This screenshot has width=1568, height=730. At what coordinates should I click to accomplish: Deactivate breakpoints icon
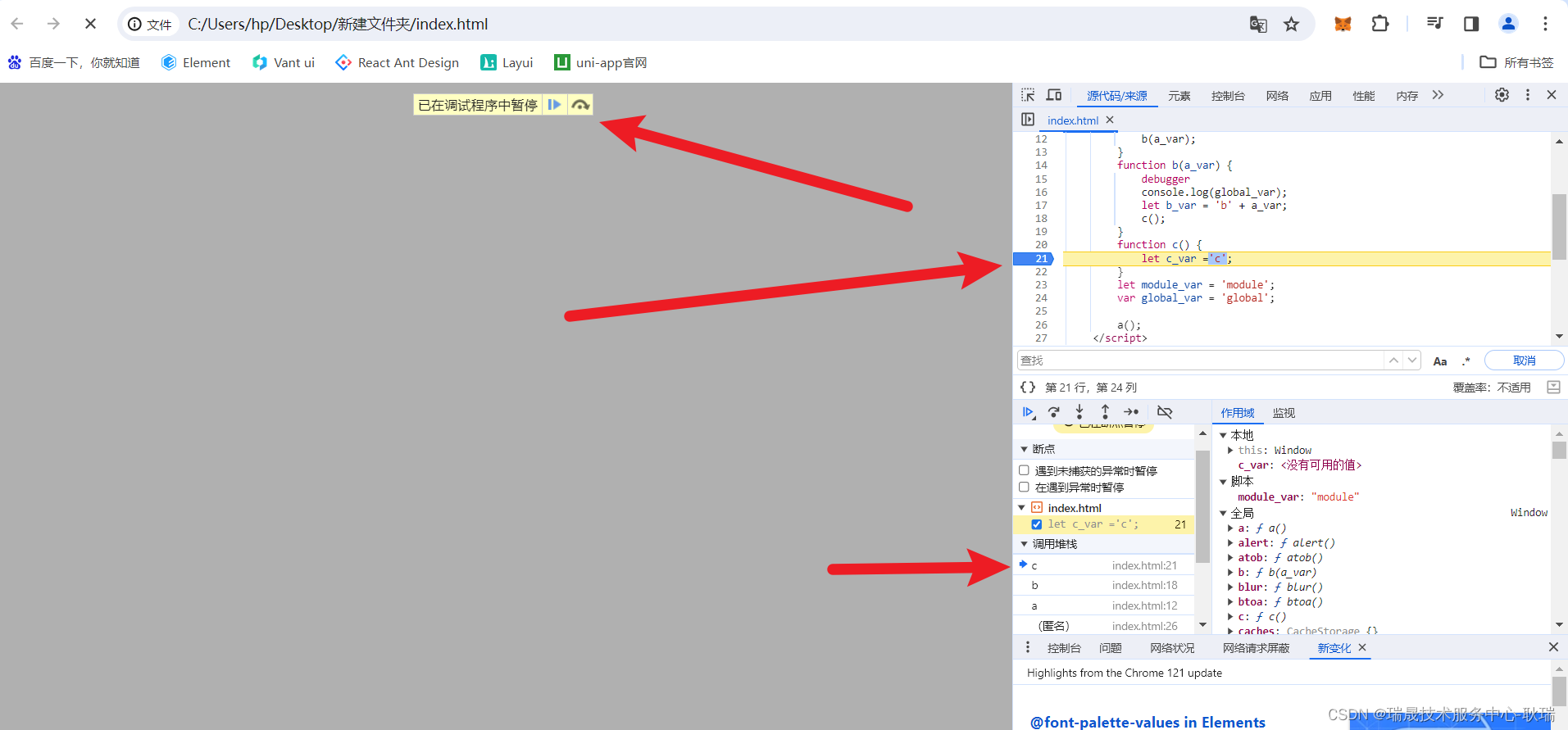tap(1165, 412)
